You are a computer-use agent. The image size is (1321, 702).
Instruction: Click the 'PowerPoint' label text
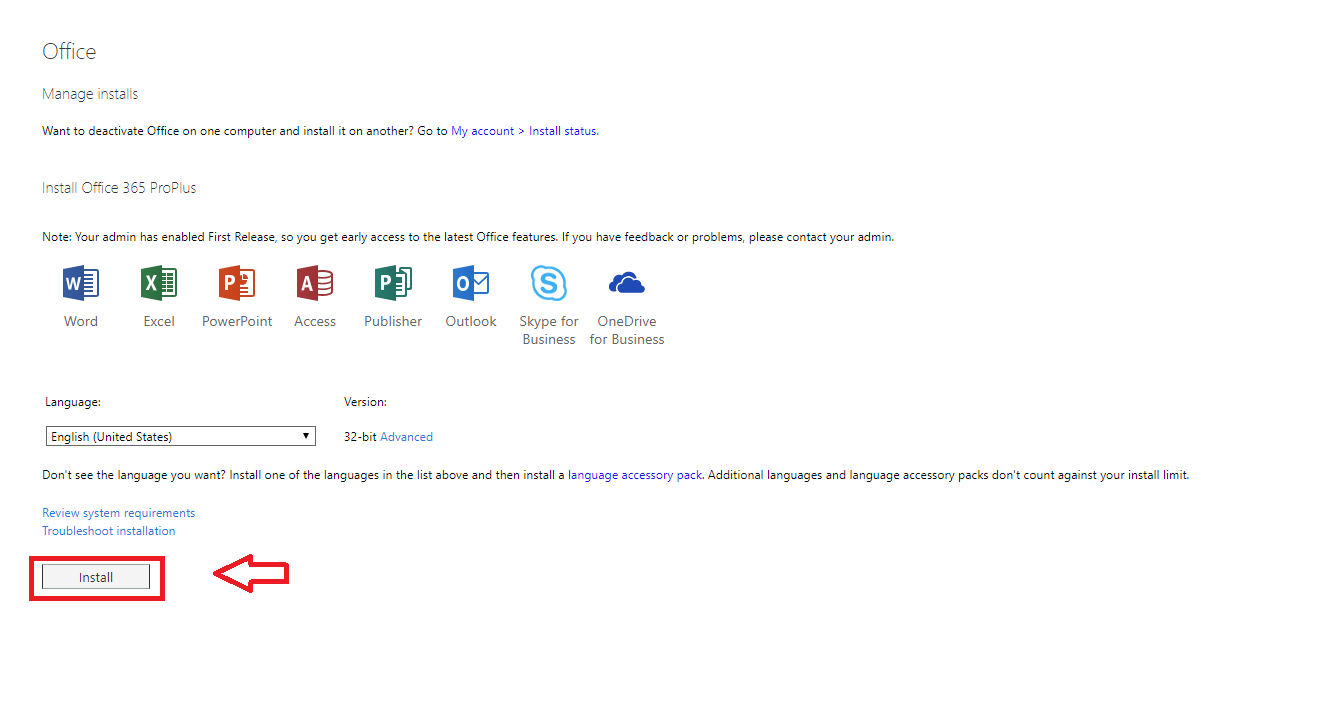[x=237, y=321]
